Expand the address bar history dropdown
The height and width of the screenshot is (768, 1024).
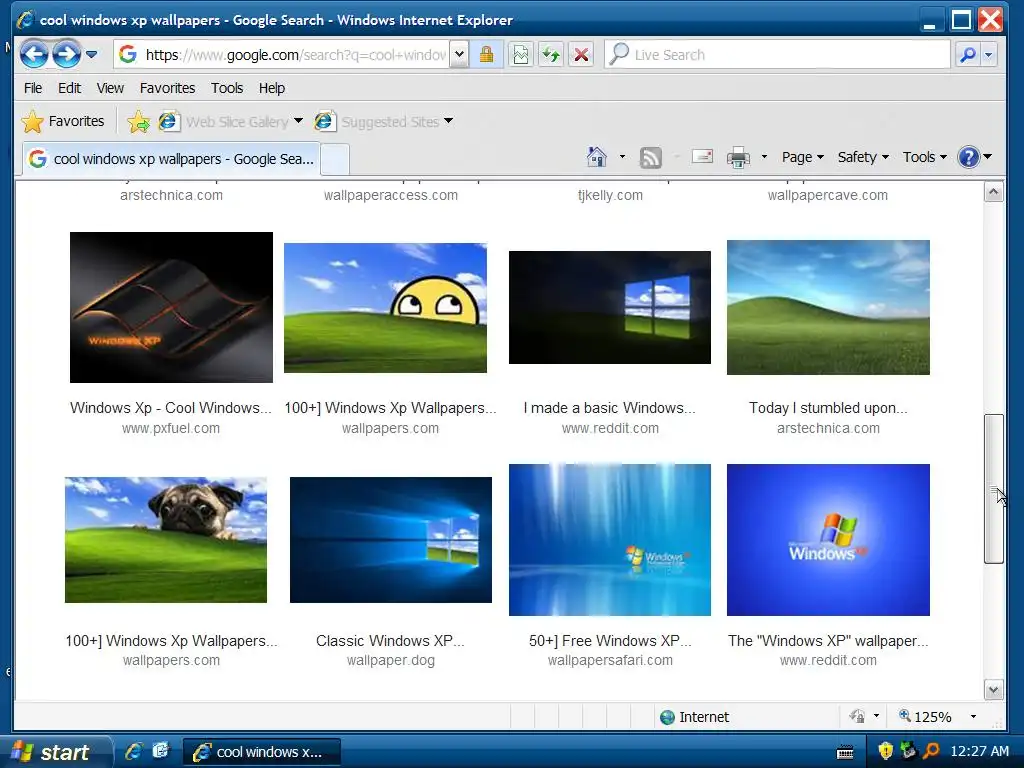[x=459, y=55]
